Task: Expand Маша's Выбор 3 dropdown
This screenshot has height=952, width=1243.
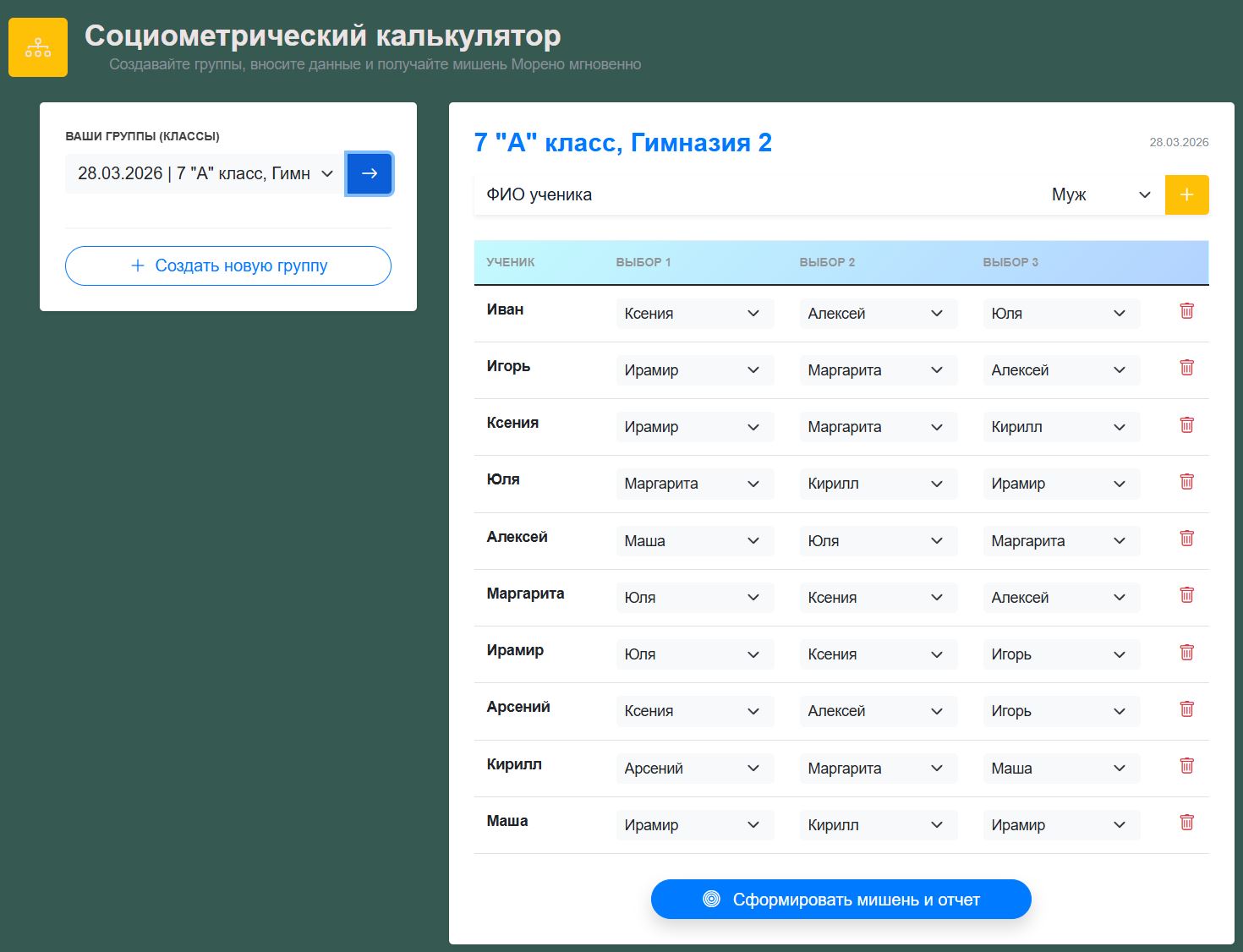Action: coord(1060,824)
